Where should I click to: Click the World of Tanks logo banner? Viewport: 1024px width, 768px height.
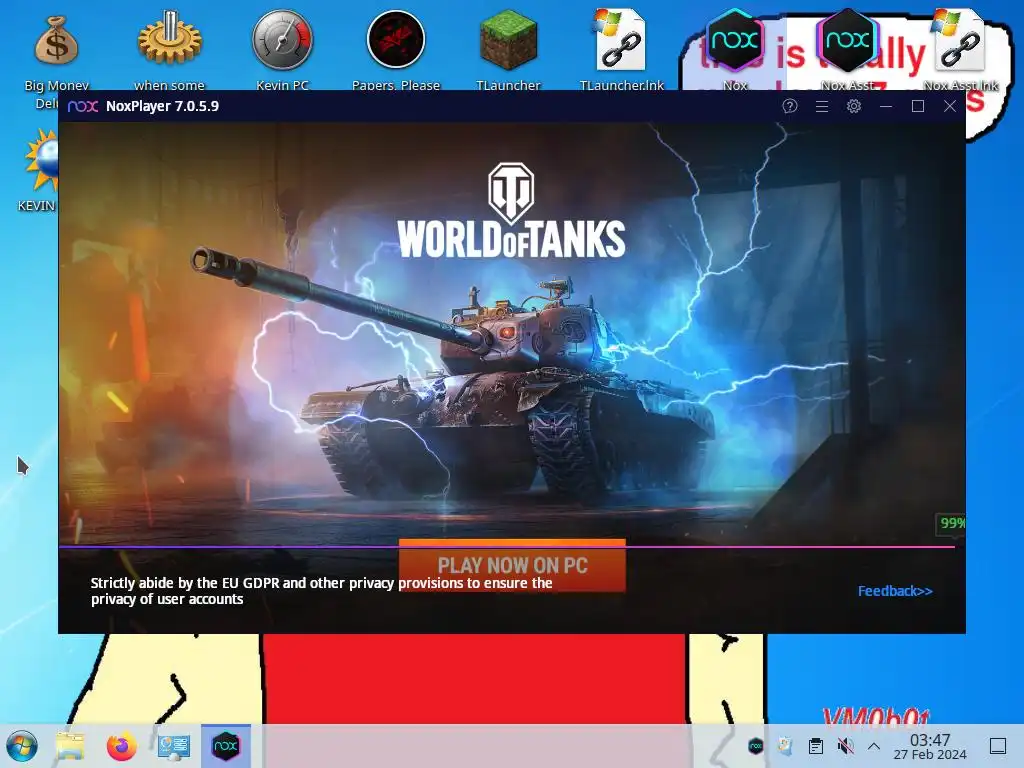[511, 210]
